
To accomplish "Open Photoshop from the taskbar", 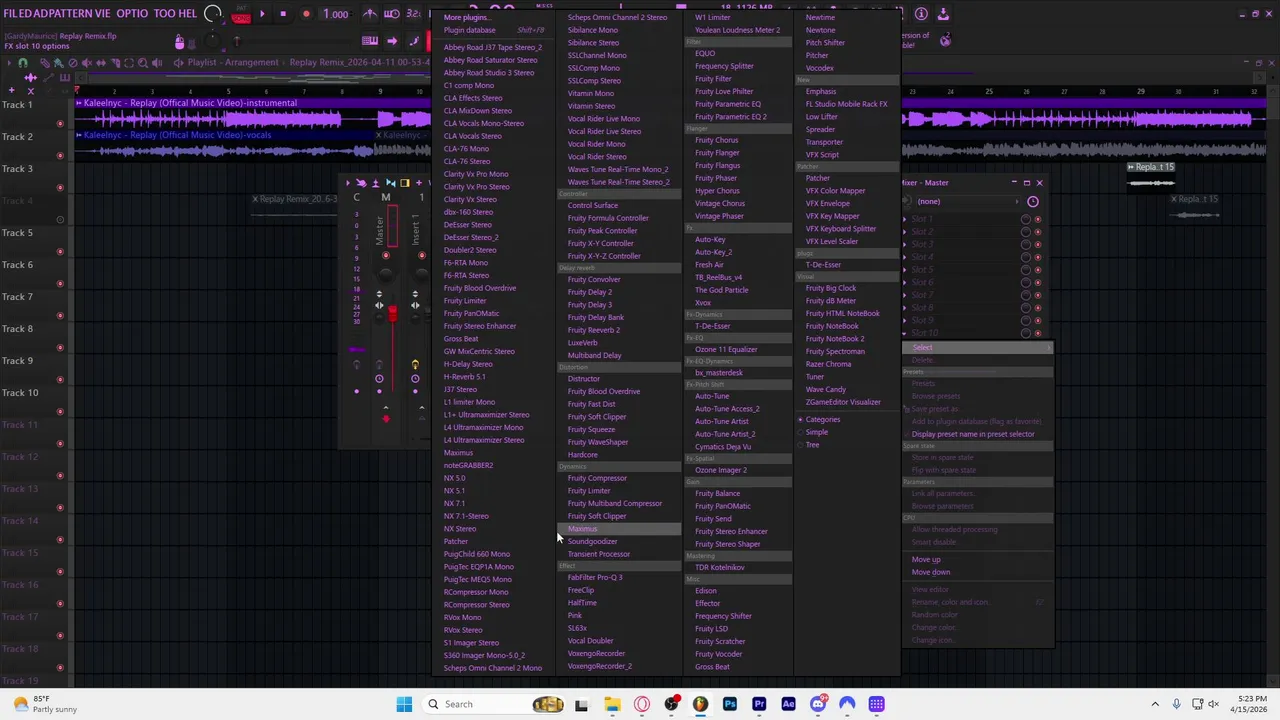I will tap(730, 704).
